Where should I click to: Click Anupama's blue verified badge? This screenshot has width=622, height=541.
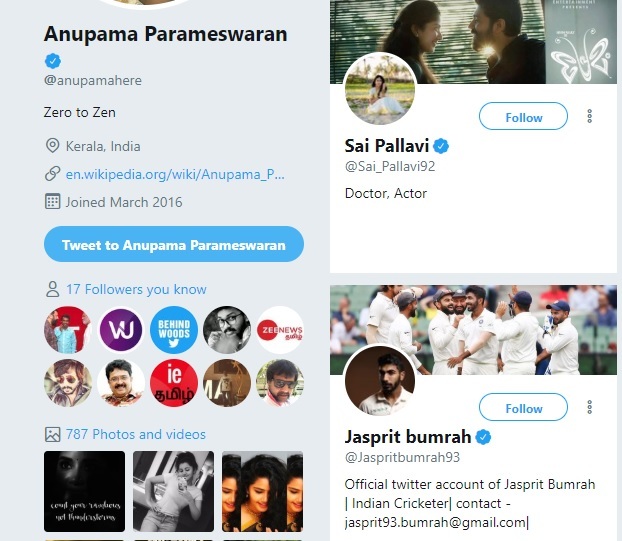[x=53, y=61]
